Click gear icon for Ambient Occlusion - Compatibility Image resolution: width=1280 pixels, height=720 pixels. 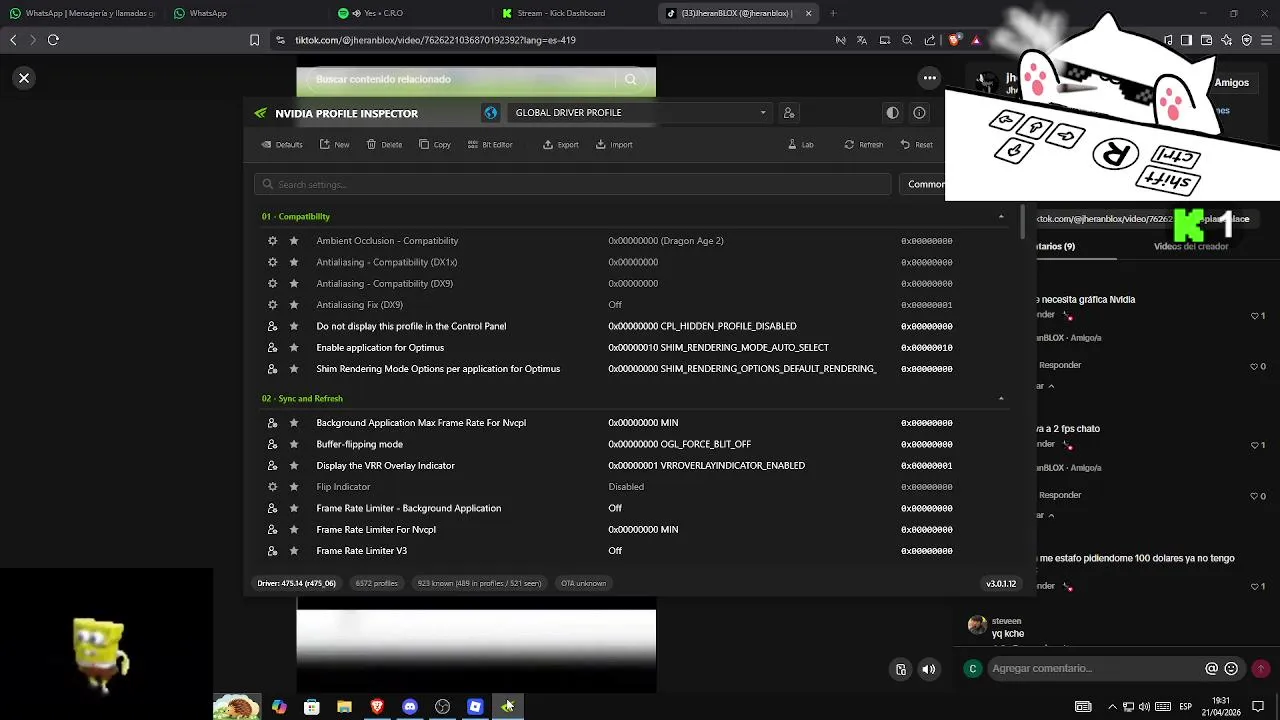coord(272,241)
